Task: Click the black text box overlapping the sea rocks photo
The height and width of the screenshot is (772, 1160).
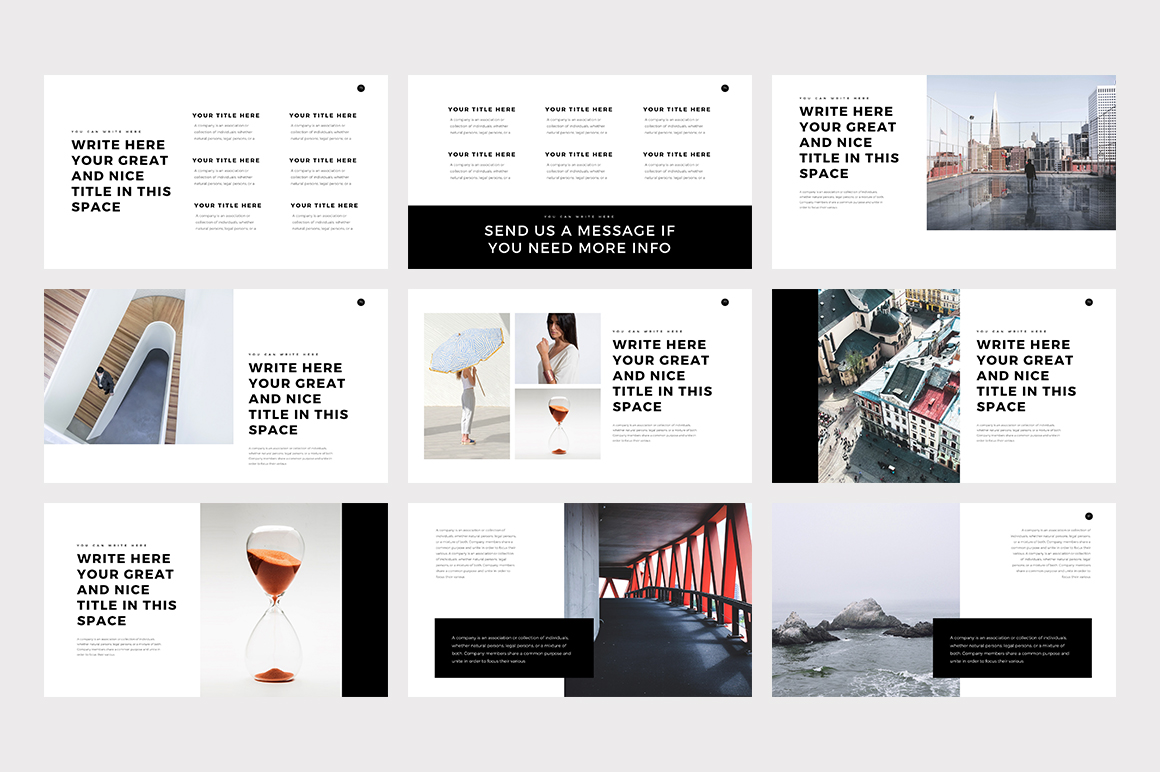Action: (1012, 648)
